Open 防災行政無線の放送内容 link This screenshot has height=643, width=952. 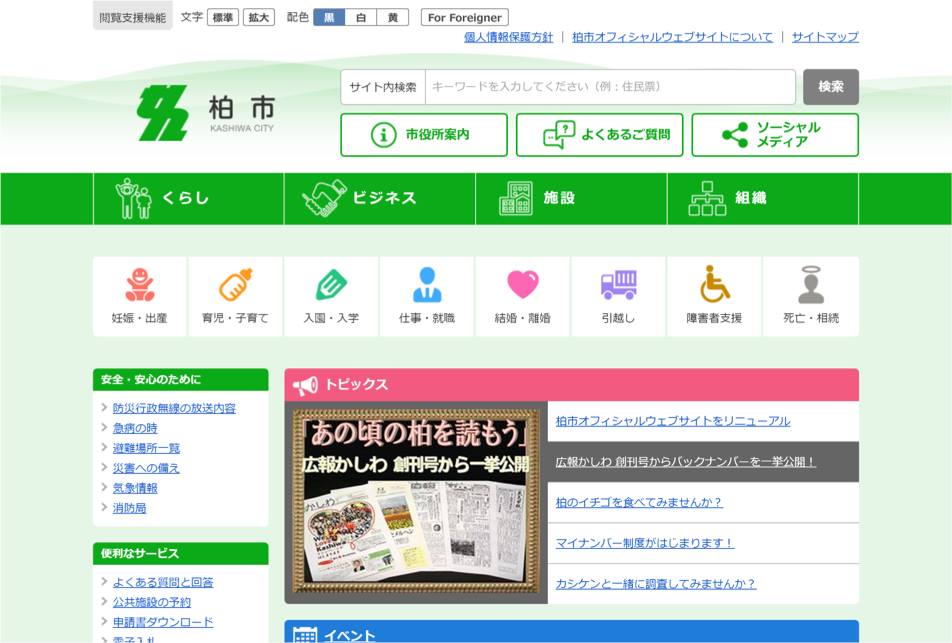(x=174, y=408)
